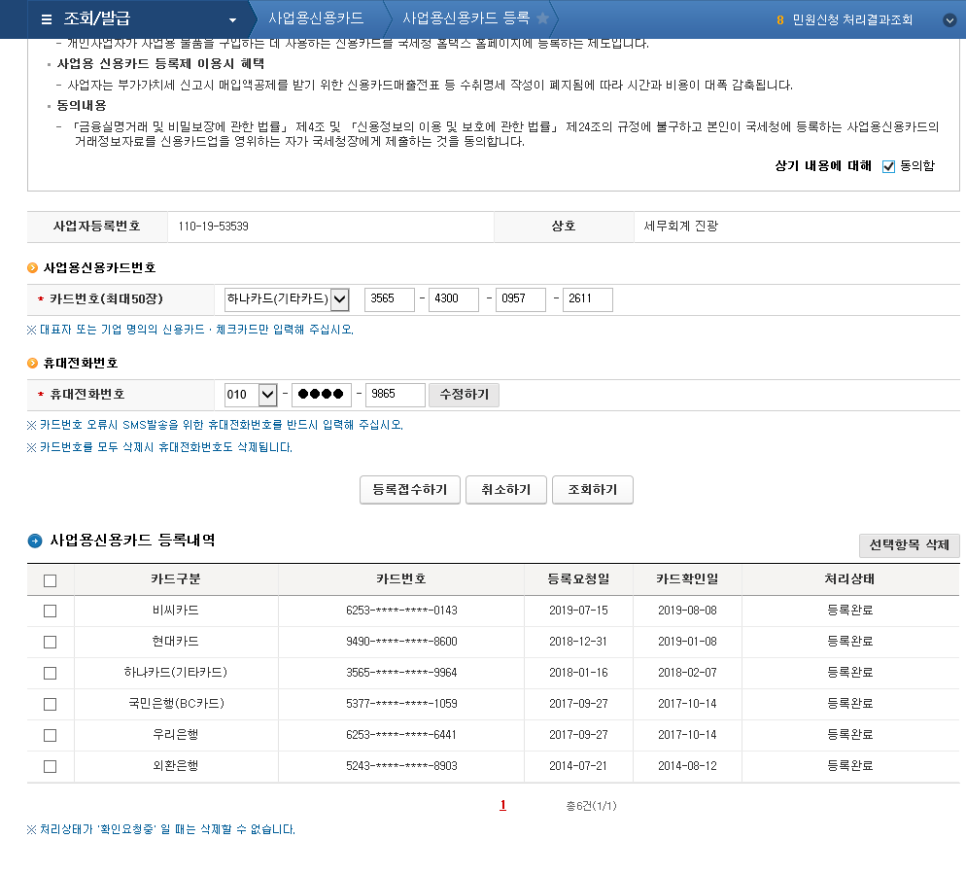Click the 카드확인일 column header
The width and height of the screenshot is (966, 874).
tap(687, 579)
